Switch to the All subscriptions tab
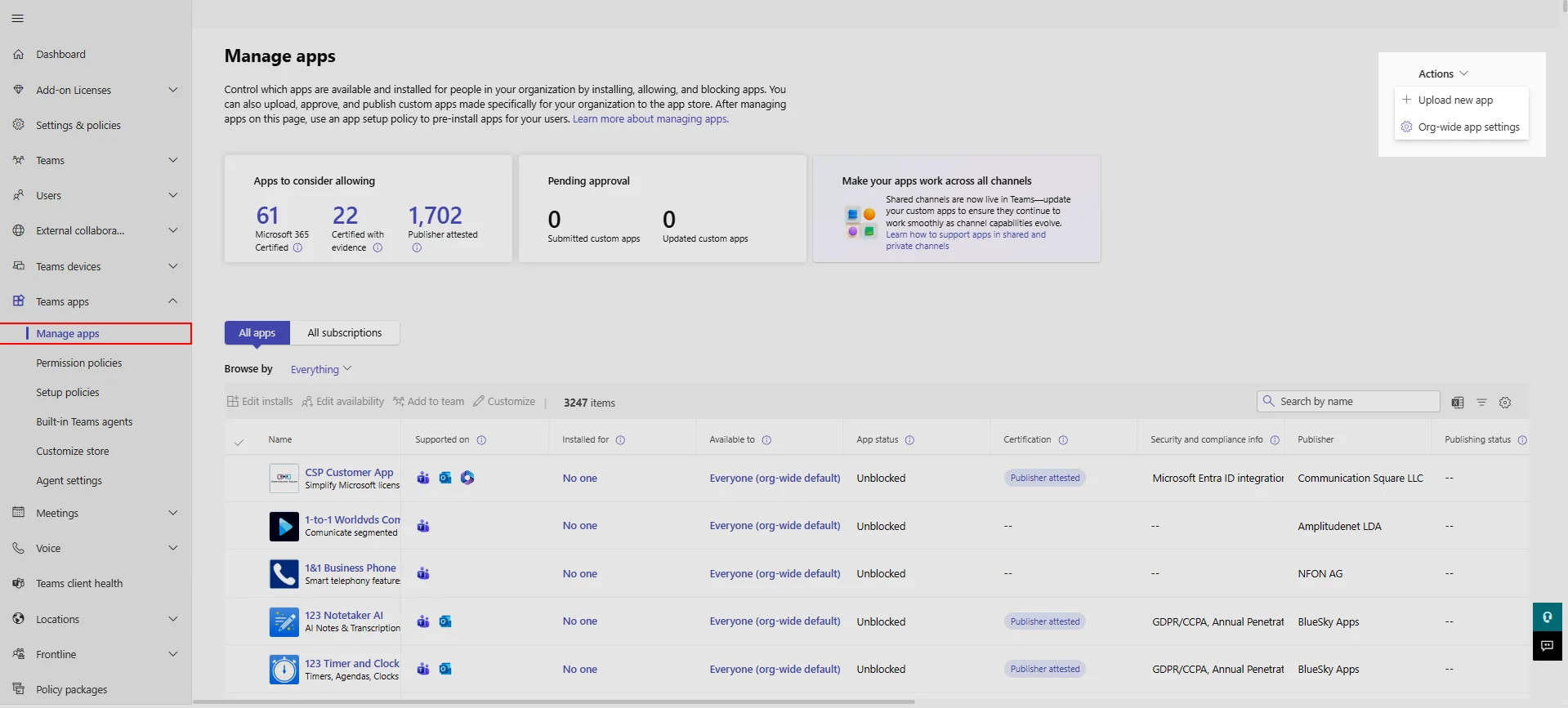 coord(345,333)
